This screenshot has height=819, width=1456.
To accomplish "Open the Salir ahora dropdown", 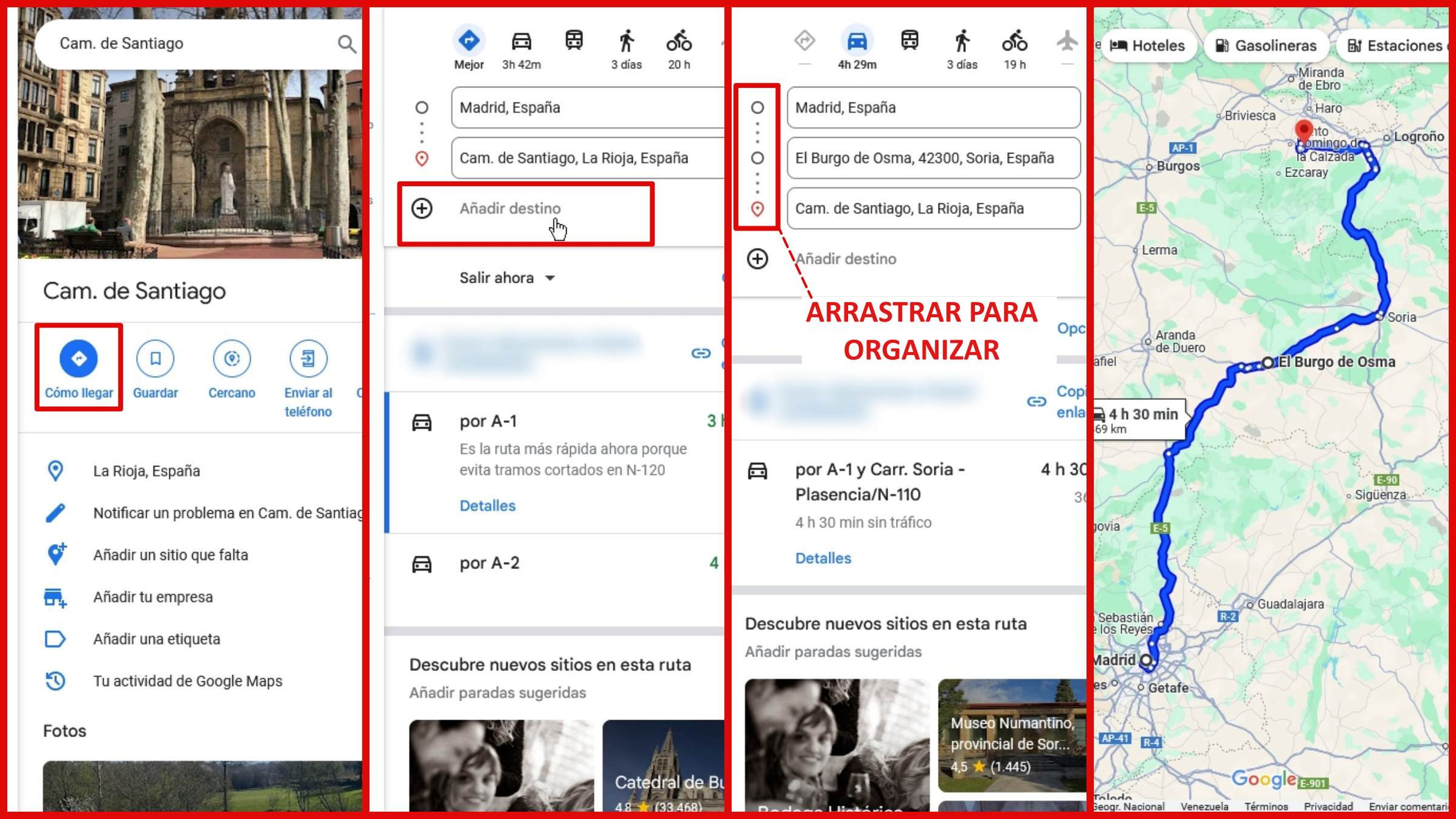I will tap(507, 278).
